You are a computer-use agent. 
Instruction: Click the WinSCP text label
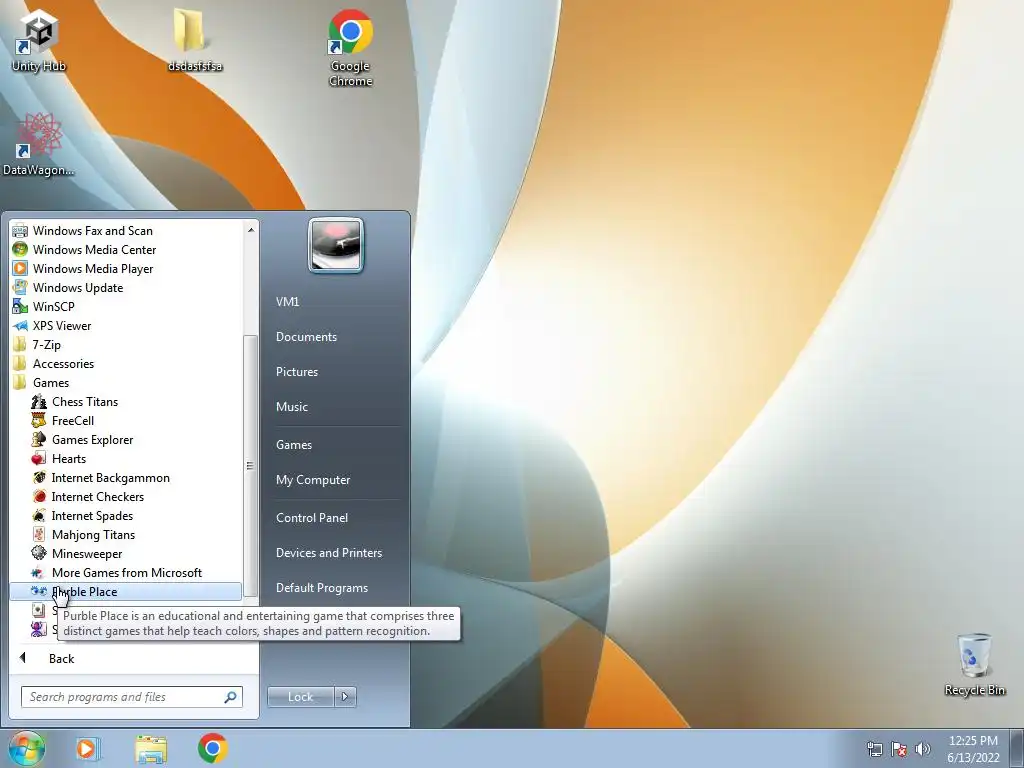(x=54, y=306)
